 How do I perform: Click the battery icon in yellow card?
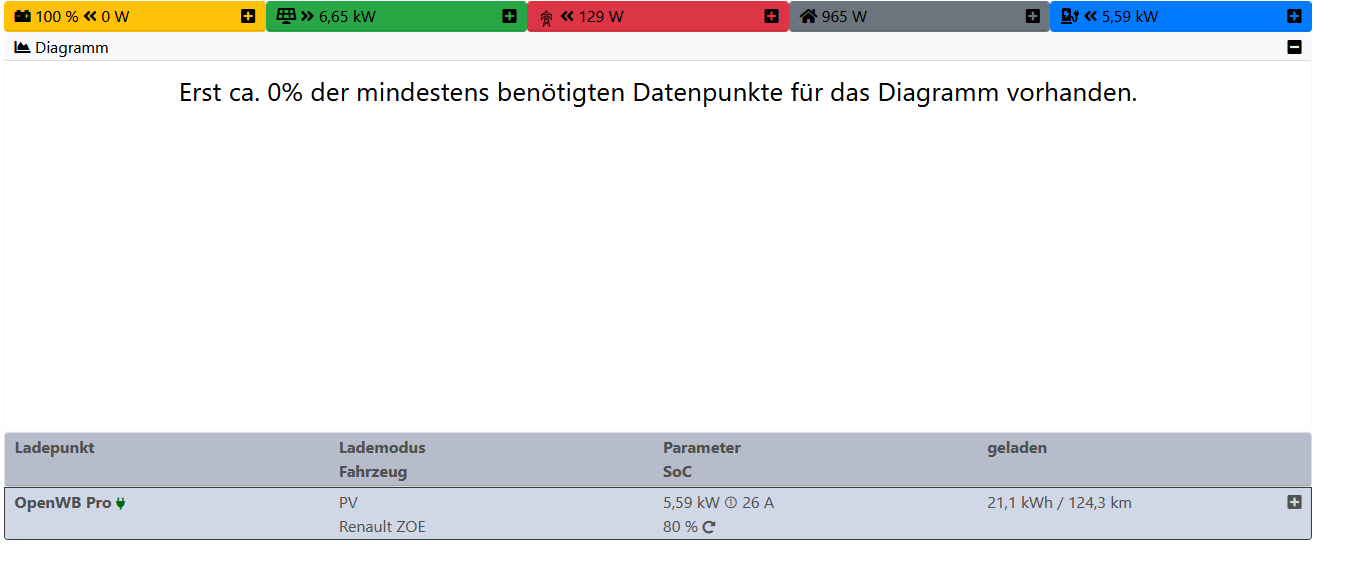pos(23,16)
